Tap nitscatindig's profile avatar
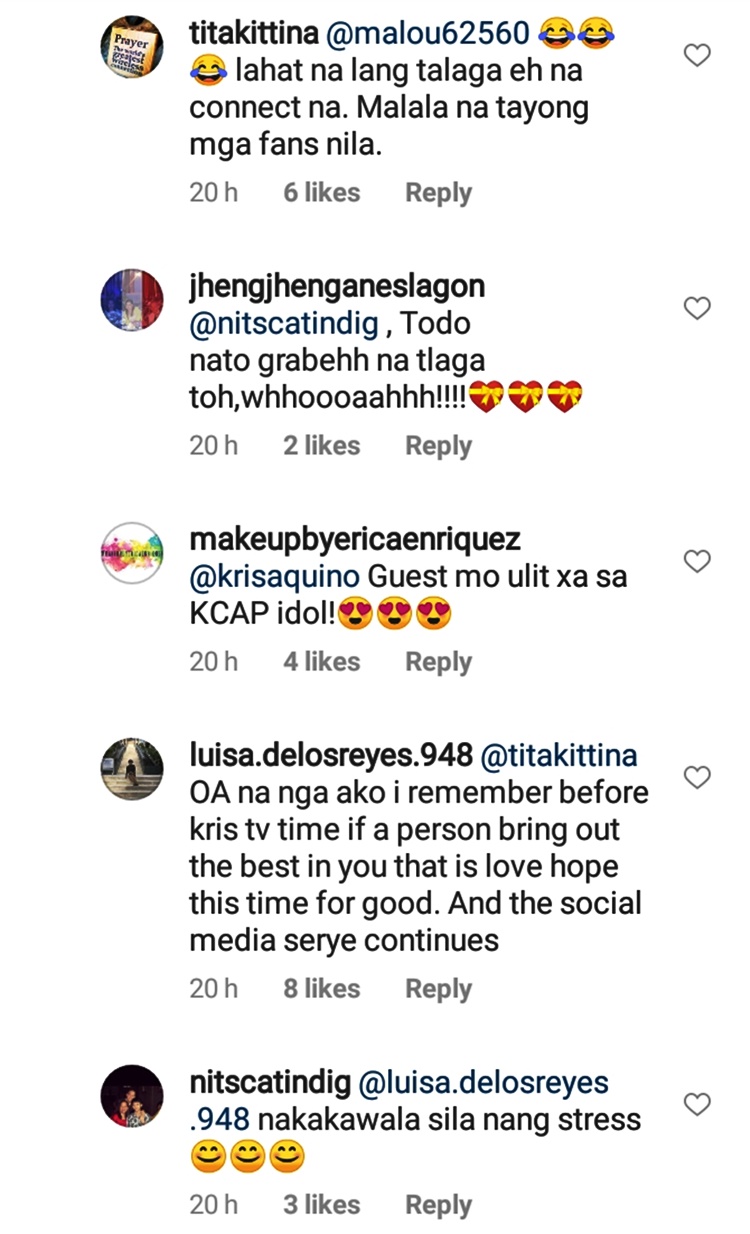 click(x=132, y=1096)
